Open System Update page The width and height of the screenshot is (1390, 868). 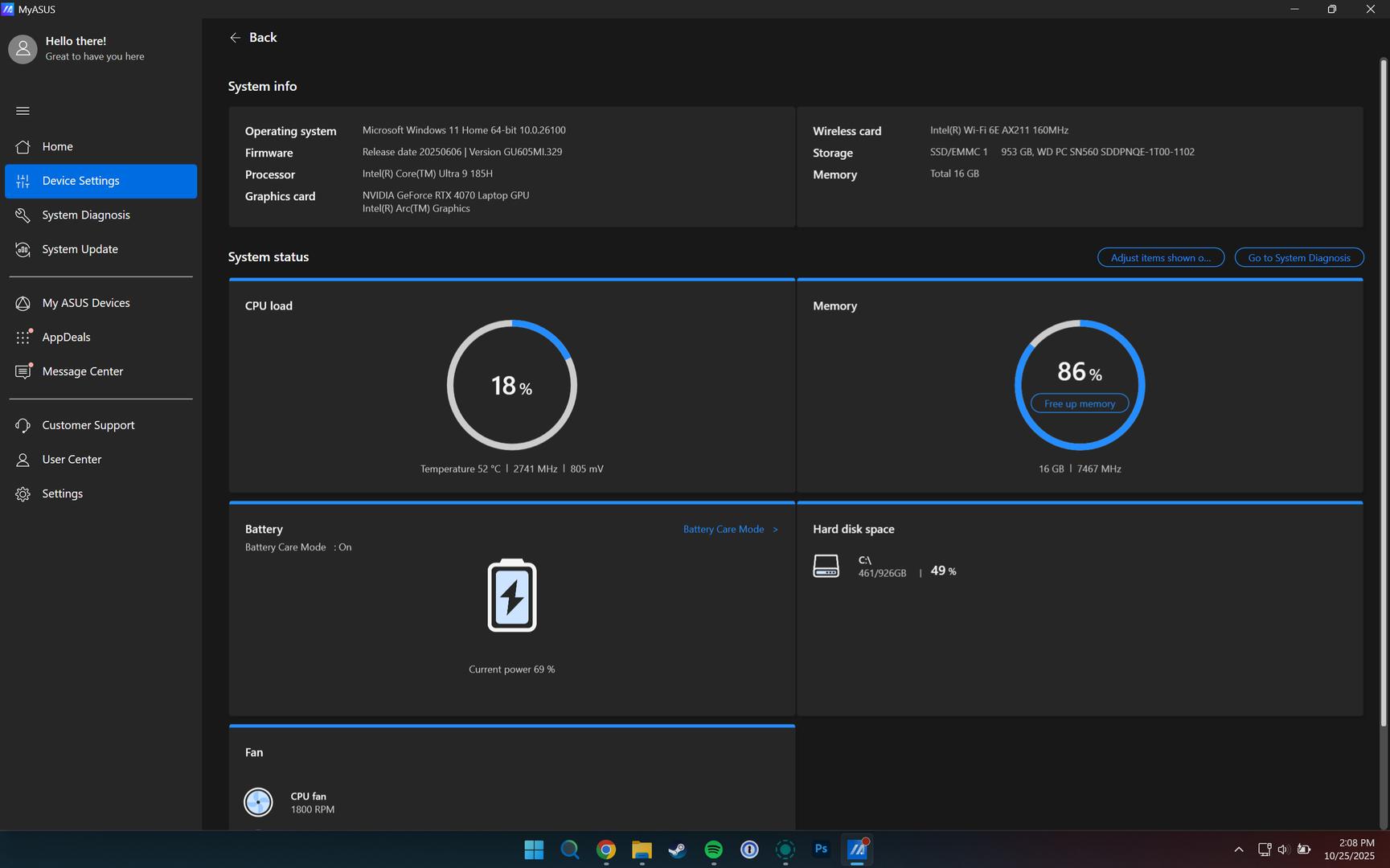pyautogui.click(x=80, y=249)
